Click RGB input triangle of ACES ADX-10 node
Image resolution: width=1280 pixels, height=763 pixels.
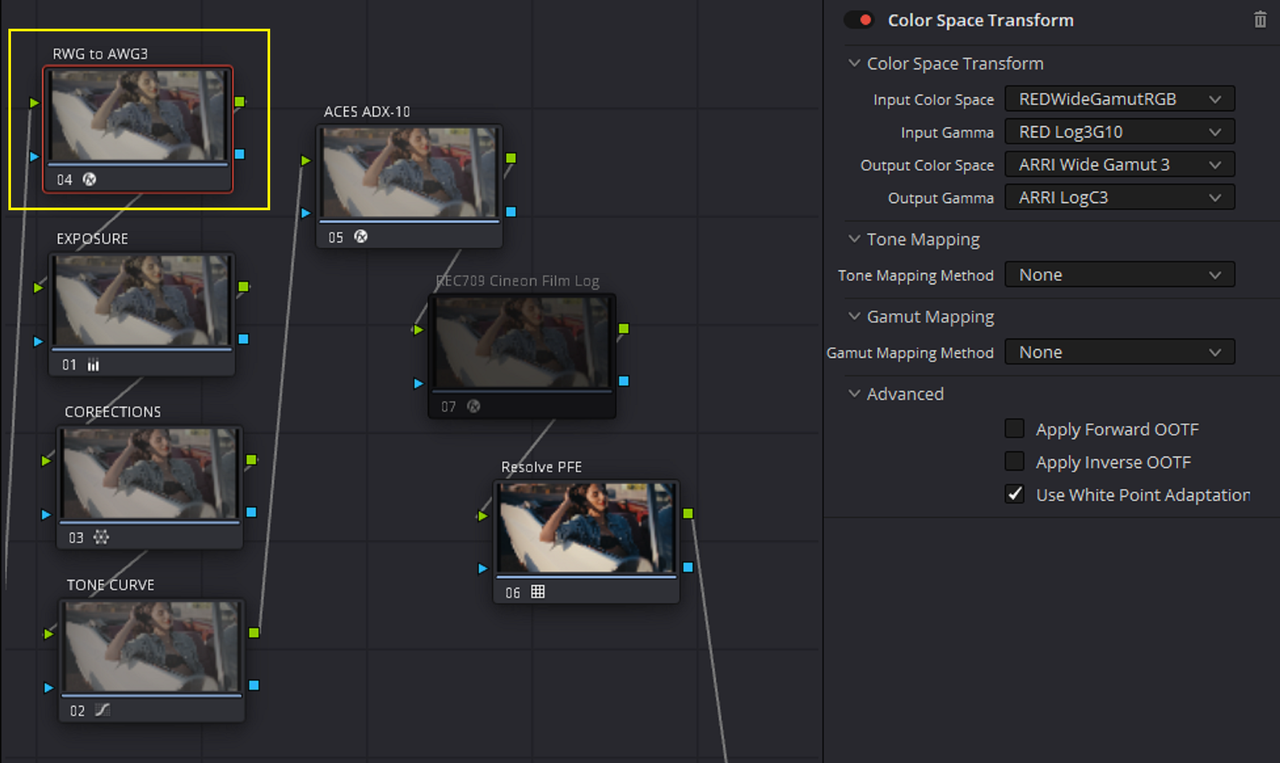[306, 159]
